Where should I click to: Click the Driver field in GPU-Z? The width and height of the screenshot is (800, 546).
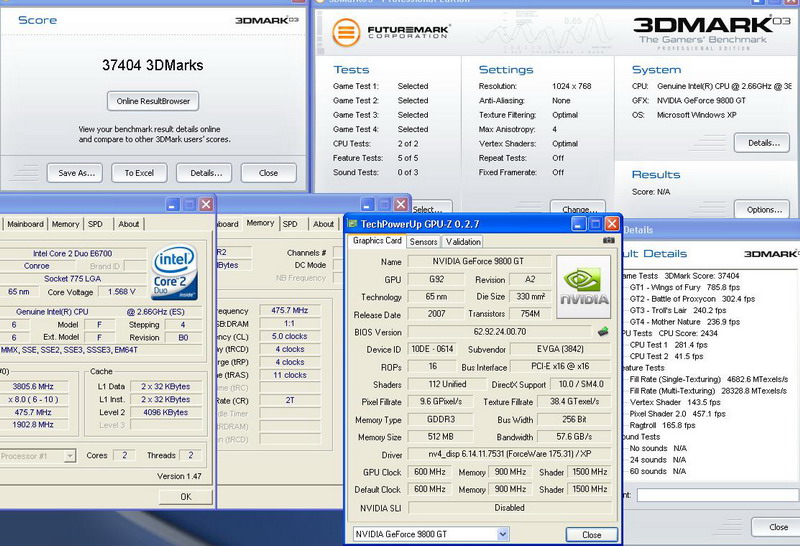click(x=509, y=454)
